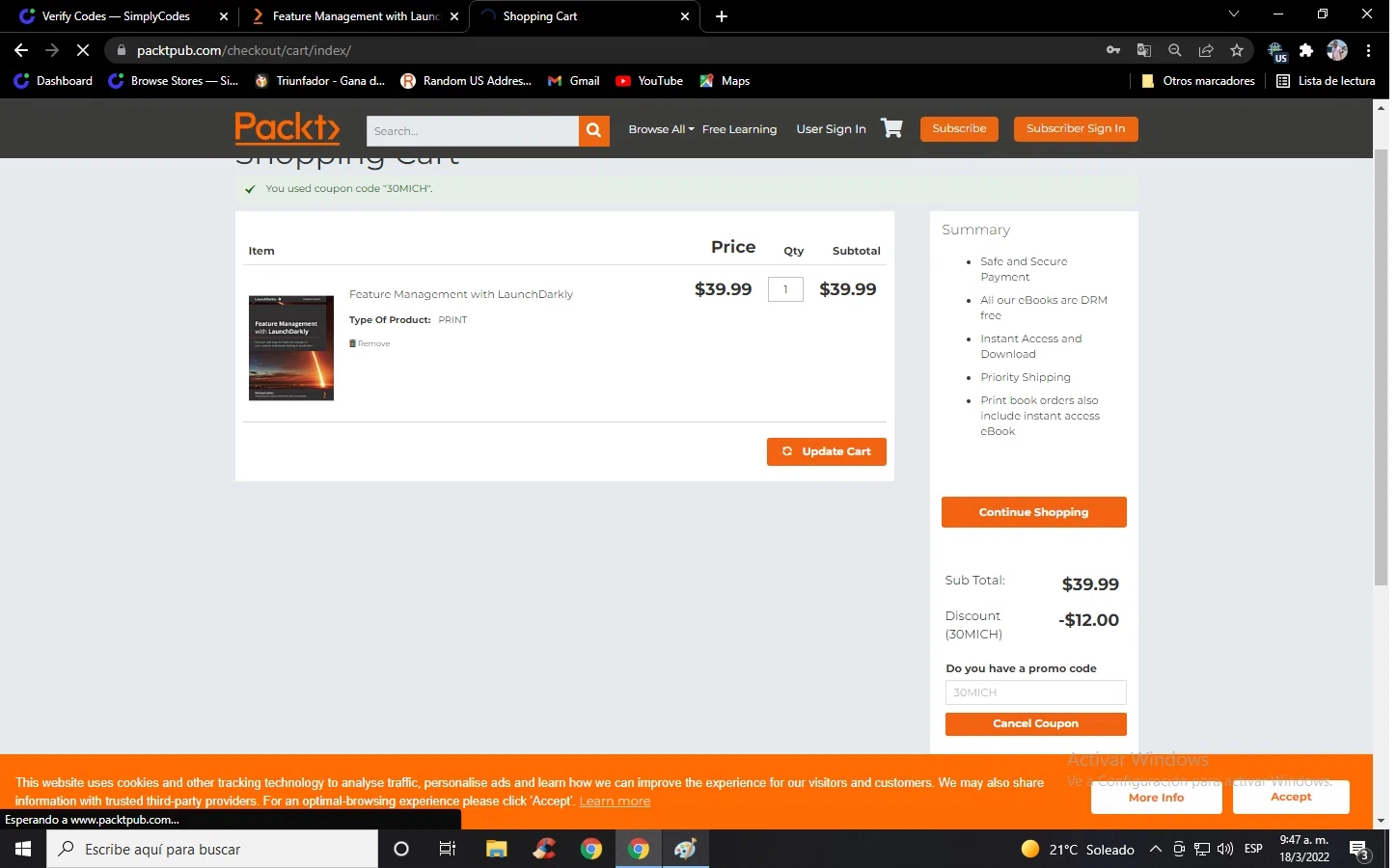Bookmark page with star icon
The height and width of the screenshot is (868, 1397).
[1237, 50]
